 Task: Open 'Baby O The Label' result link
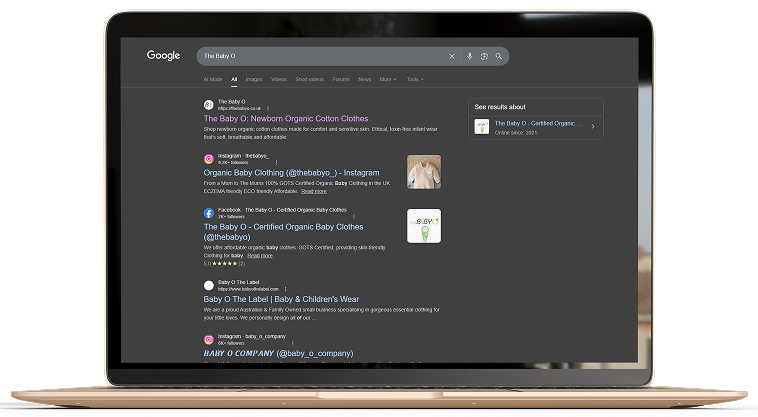[280, 299]
